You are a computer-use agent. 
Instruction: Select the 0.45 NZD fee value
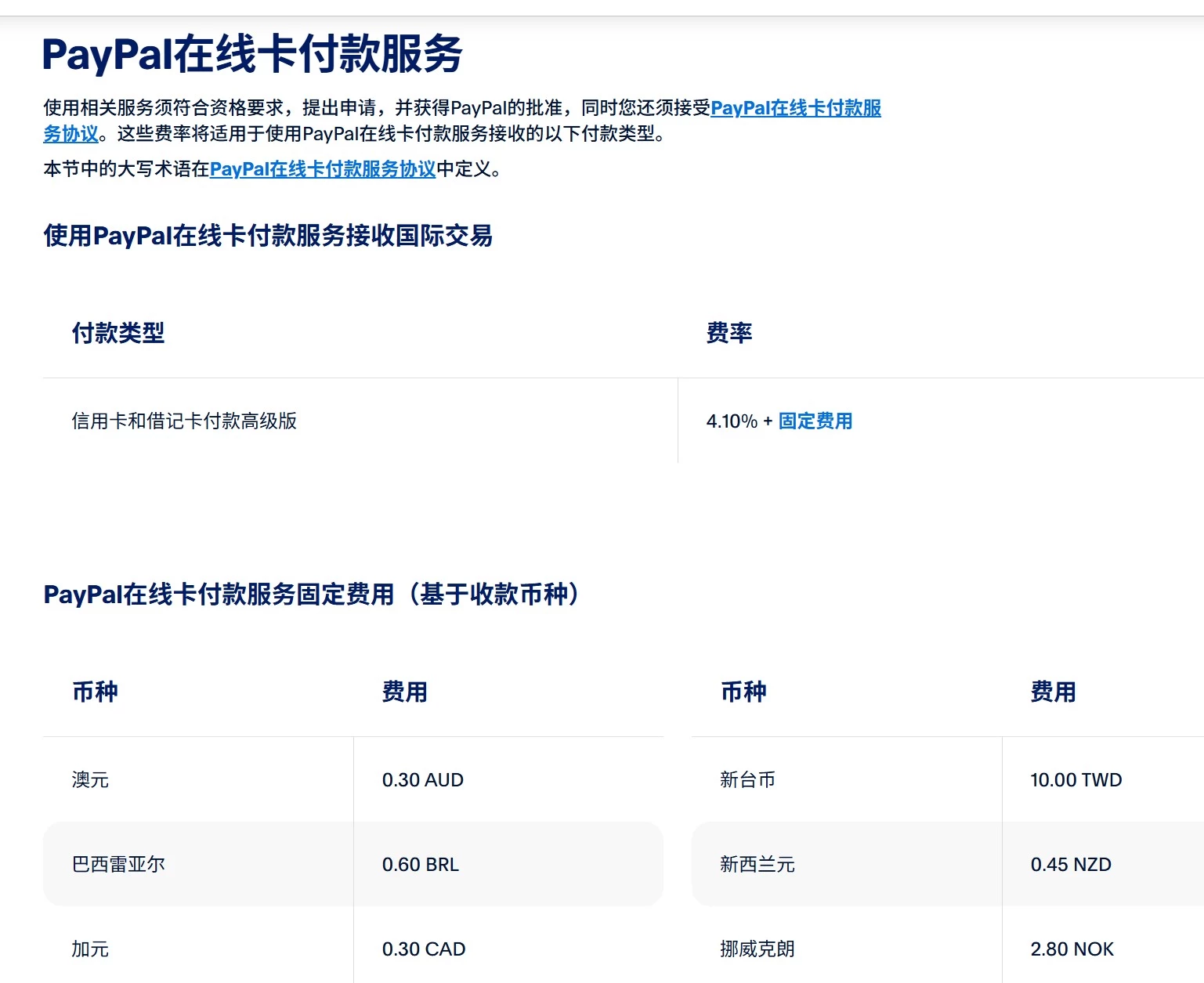(x=1071, y=865)
